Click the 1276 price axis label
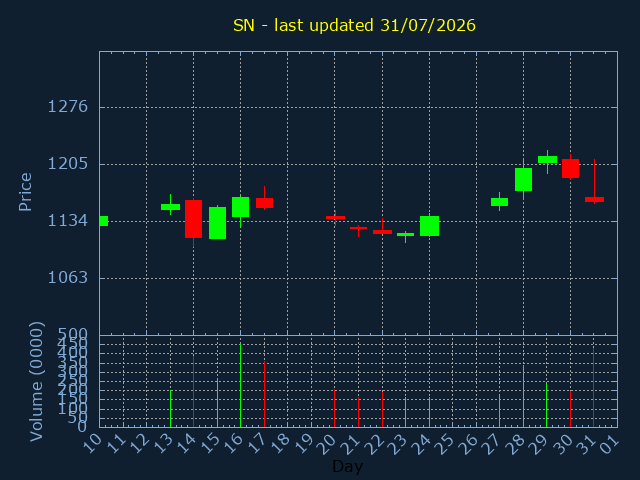Viewport: 640px width, 480px height. pos(68,107)
